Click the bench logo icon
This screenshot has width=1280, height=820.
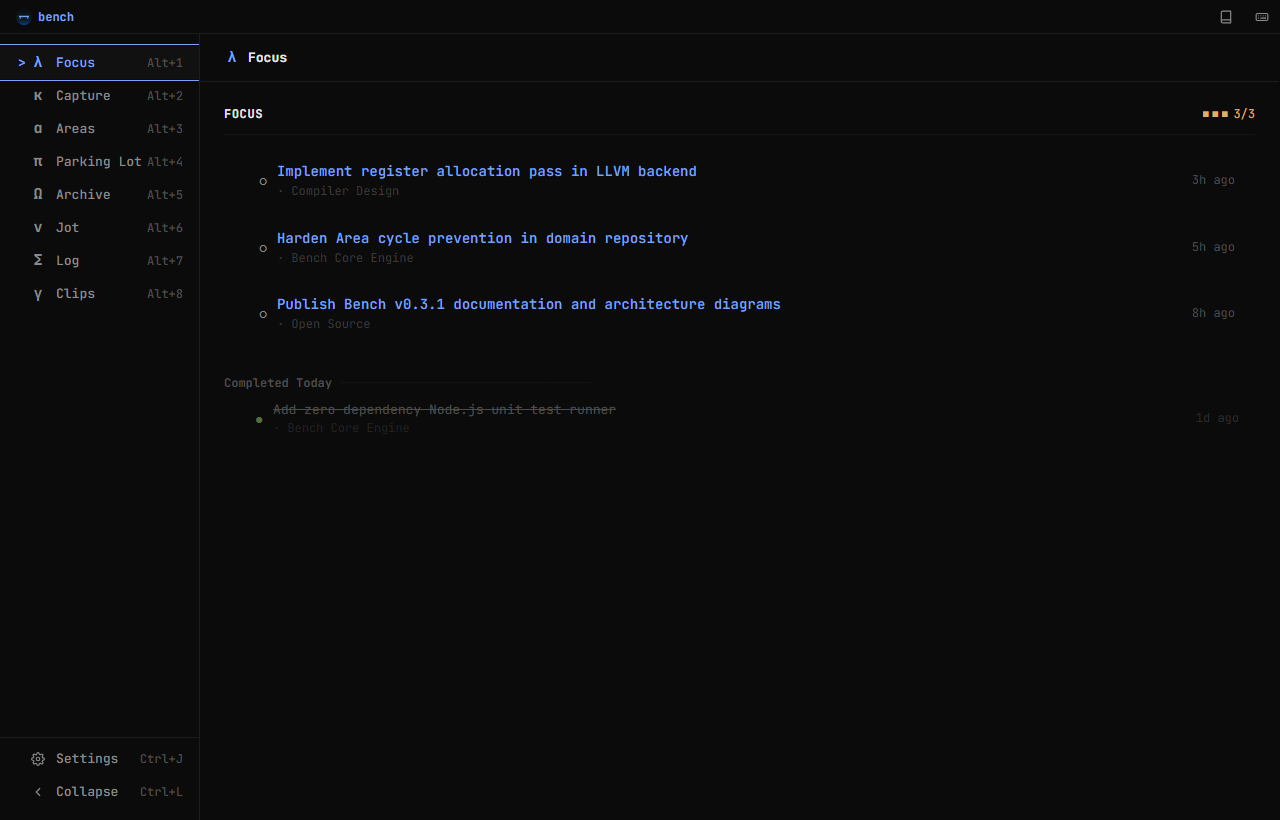[24, 18]
